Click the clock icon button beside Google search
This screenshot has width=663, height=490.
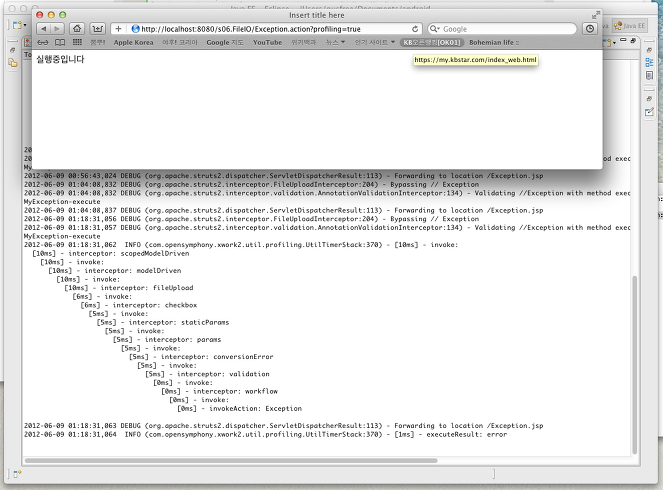point(590,29)
